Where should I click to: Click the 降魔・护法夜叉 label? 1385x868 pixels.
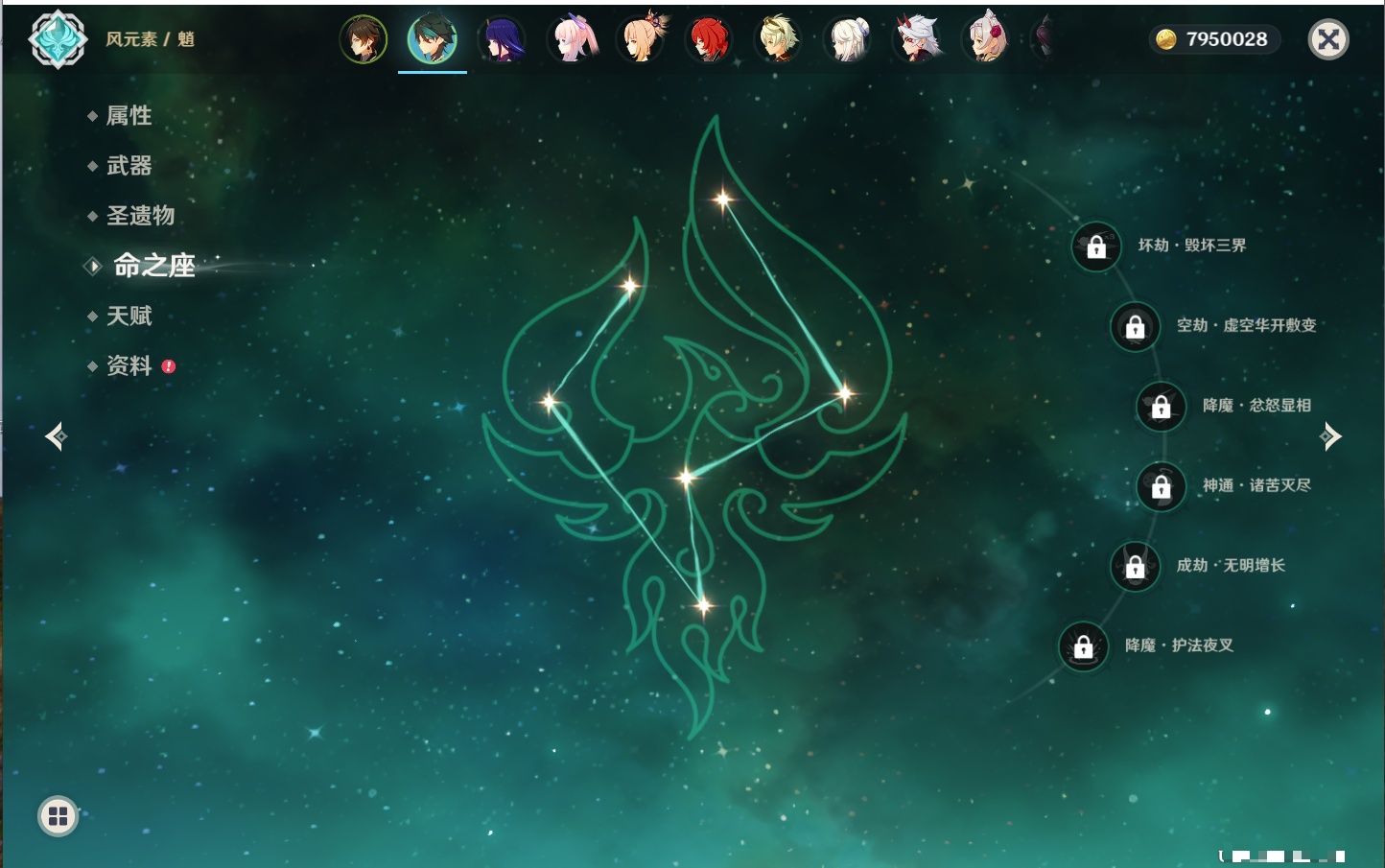point(1179,645)
